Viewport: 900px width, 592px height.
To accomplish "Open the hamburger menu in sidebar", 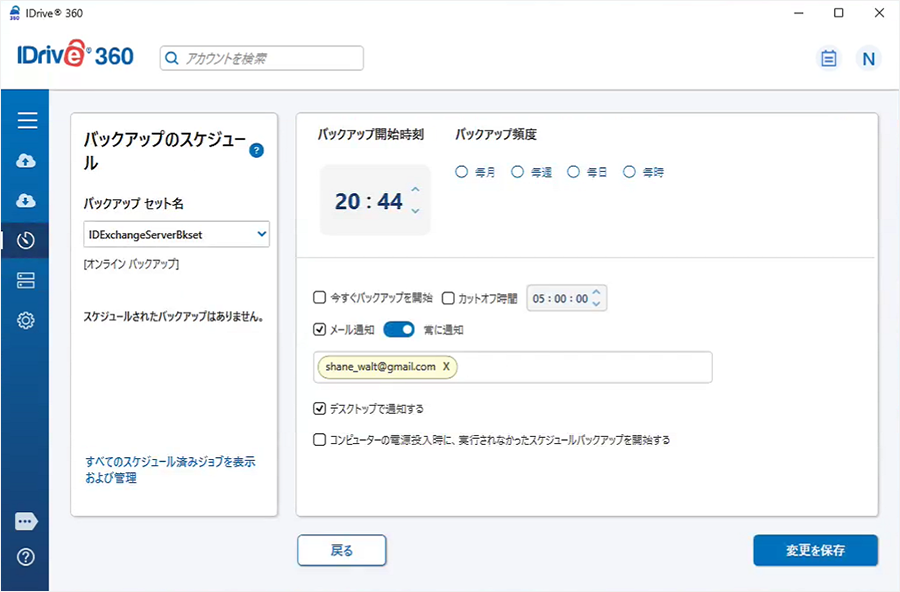I will point(27,121).
